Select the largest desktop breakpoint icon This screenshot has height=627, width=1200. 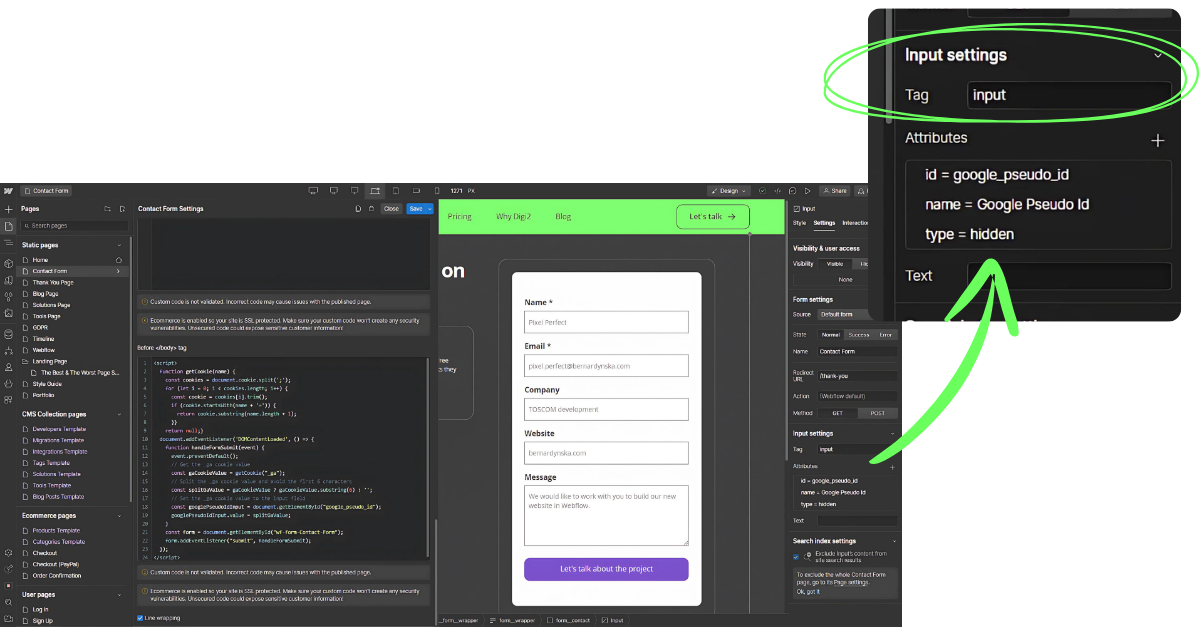pyautogui.click(x=313, y=190)
